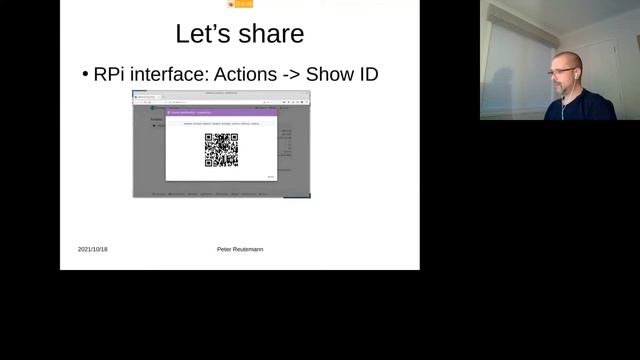The height and width of the screenshot is (360, 640).
Task: Click the "Let's share" slide title
Action: coord(240,33)
